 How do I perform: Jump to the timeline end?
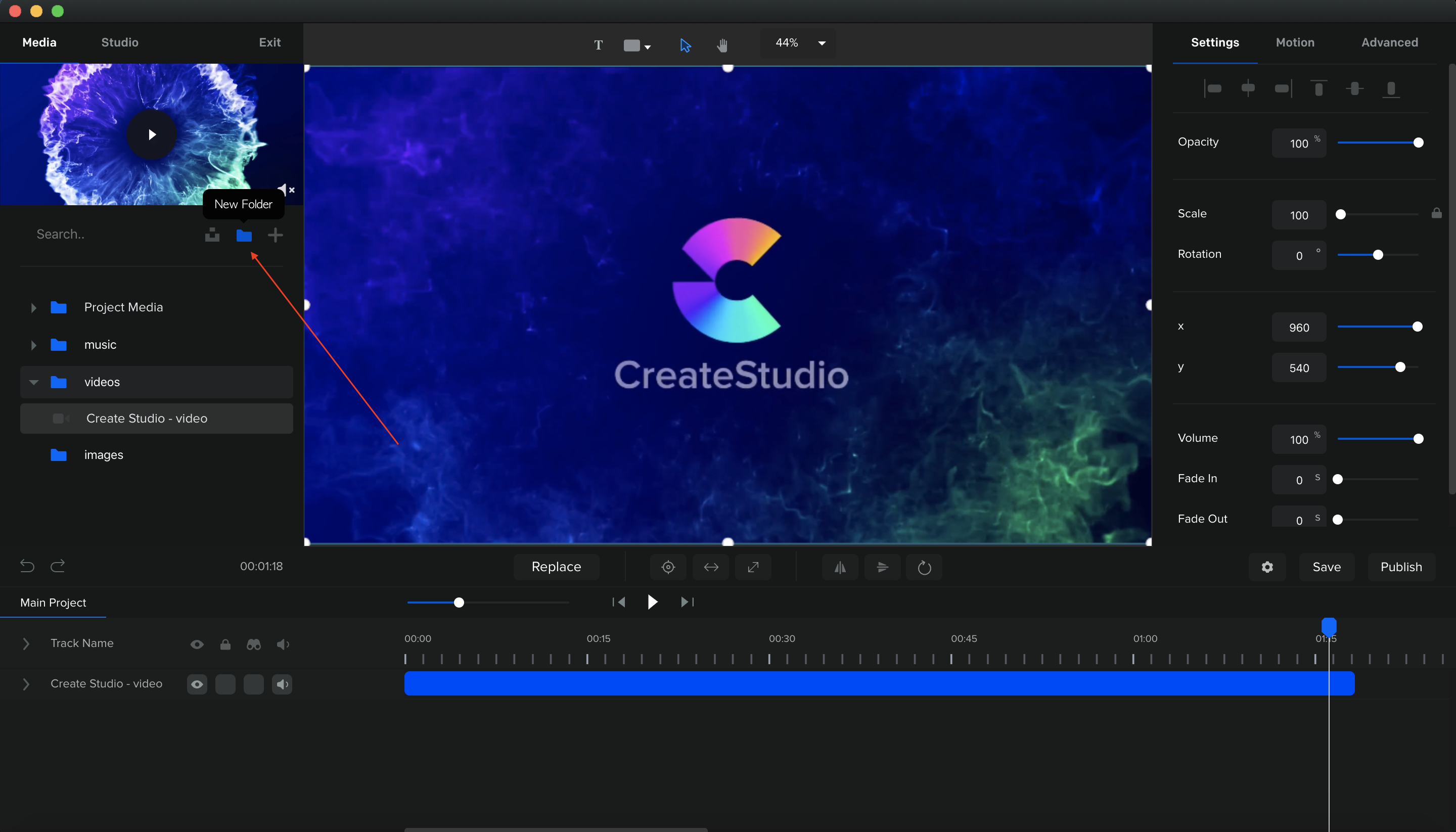click(x=688, y=602)
